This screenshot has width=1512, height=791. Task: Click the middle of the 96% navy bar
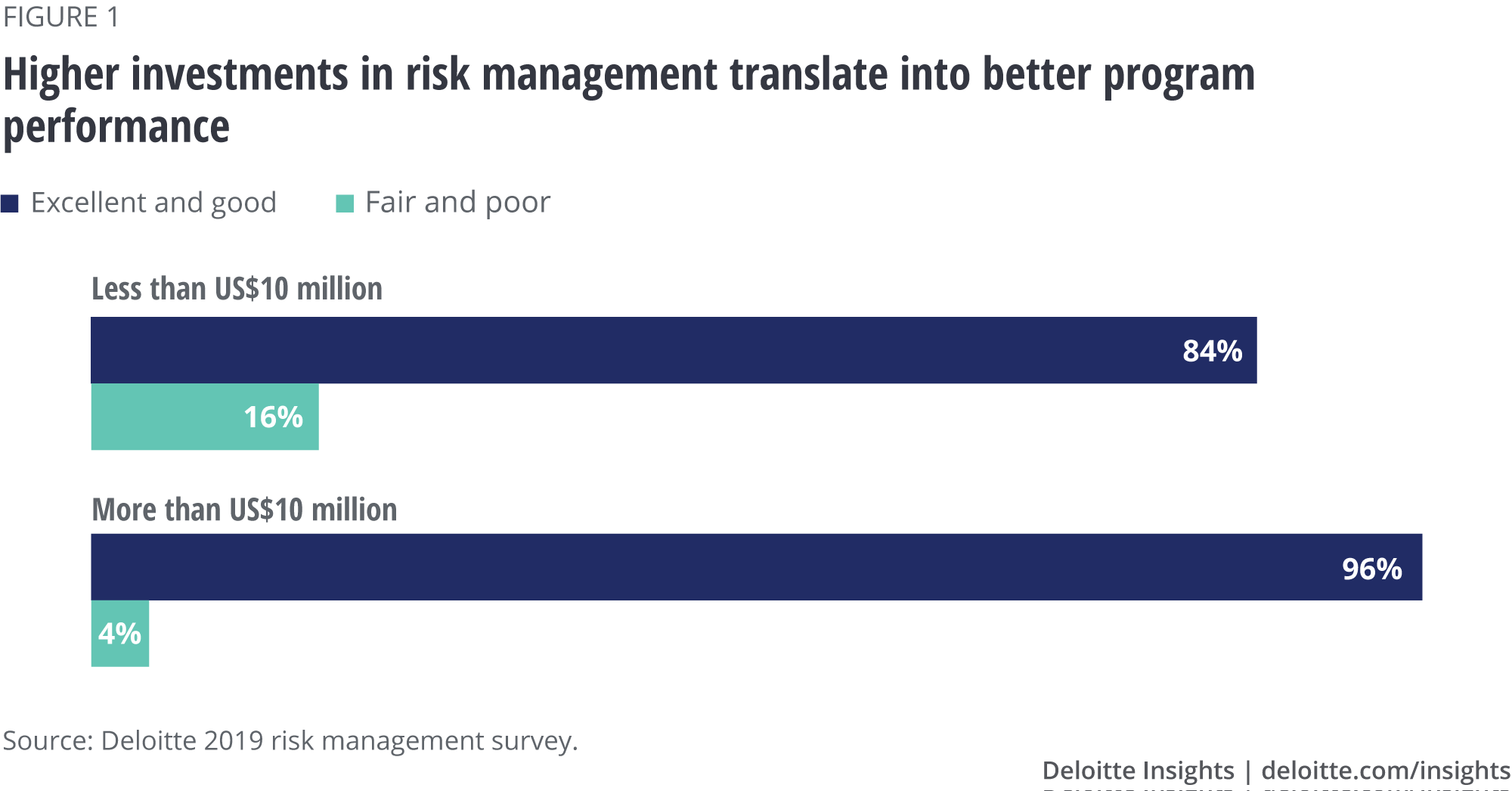tap(756, 567)
